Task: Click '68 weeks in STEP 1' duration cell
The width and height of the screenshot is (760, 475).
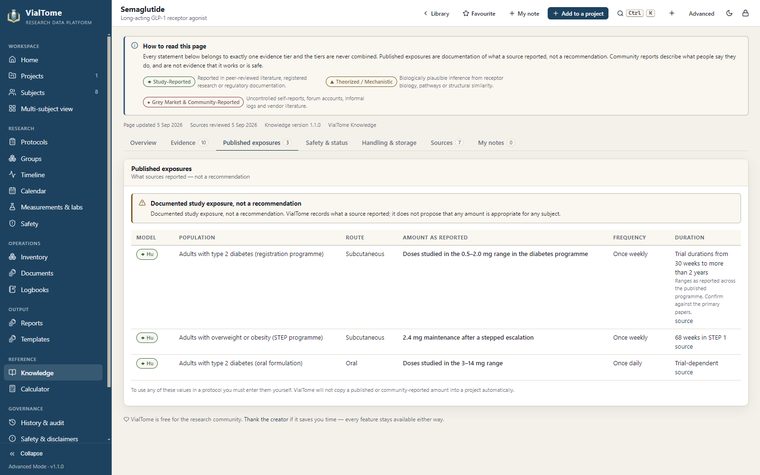Action: tap(700, 337)
